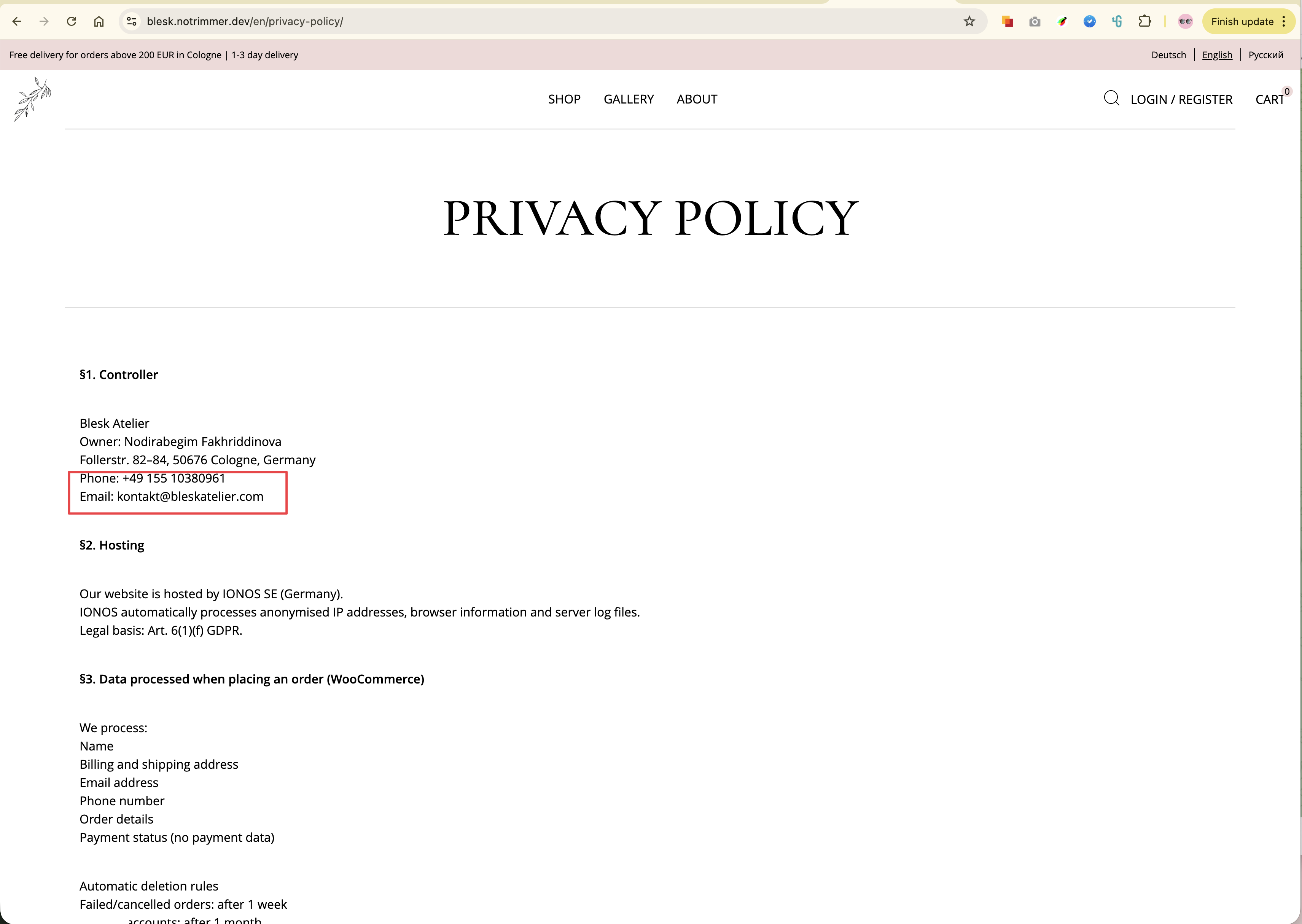This screenshot has width=1302, height=924.
Task: Open the GALLERY menu item
Action: coord(629,99)
